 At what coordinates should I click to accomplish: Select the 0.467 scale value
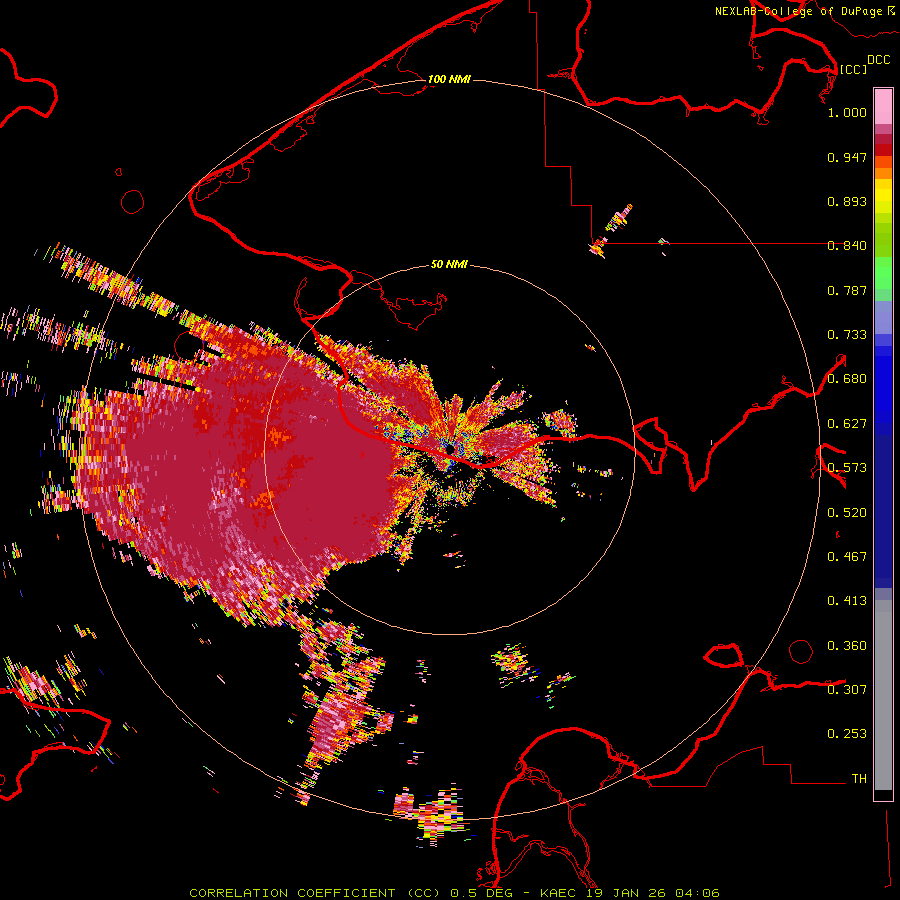coord(847,557)
